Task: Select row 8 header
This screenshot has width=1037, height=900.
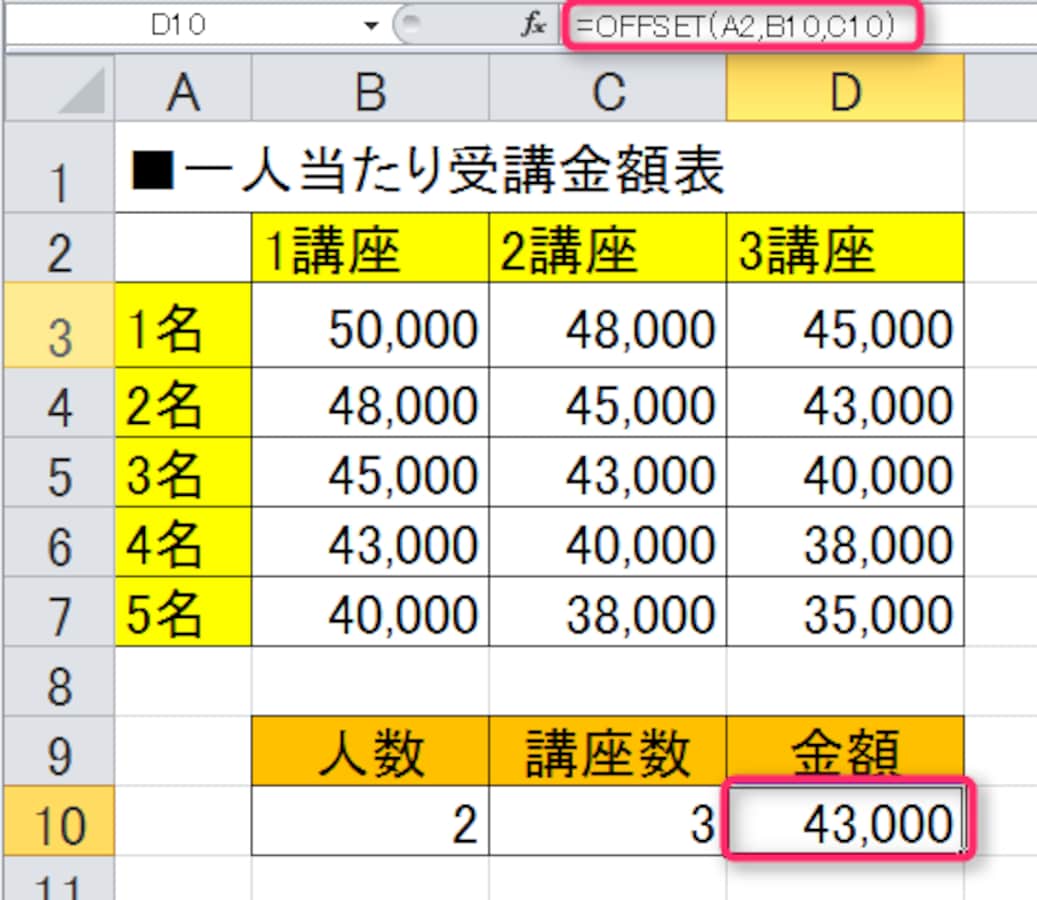Action: coord(60,681)
